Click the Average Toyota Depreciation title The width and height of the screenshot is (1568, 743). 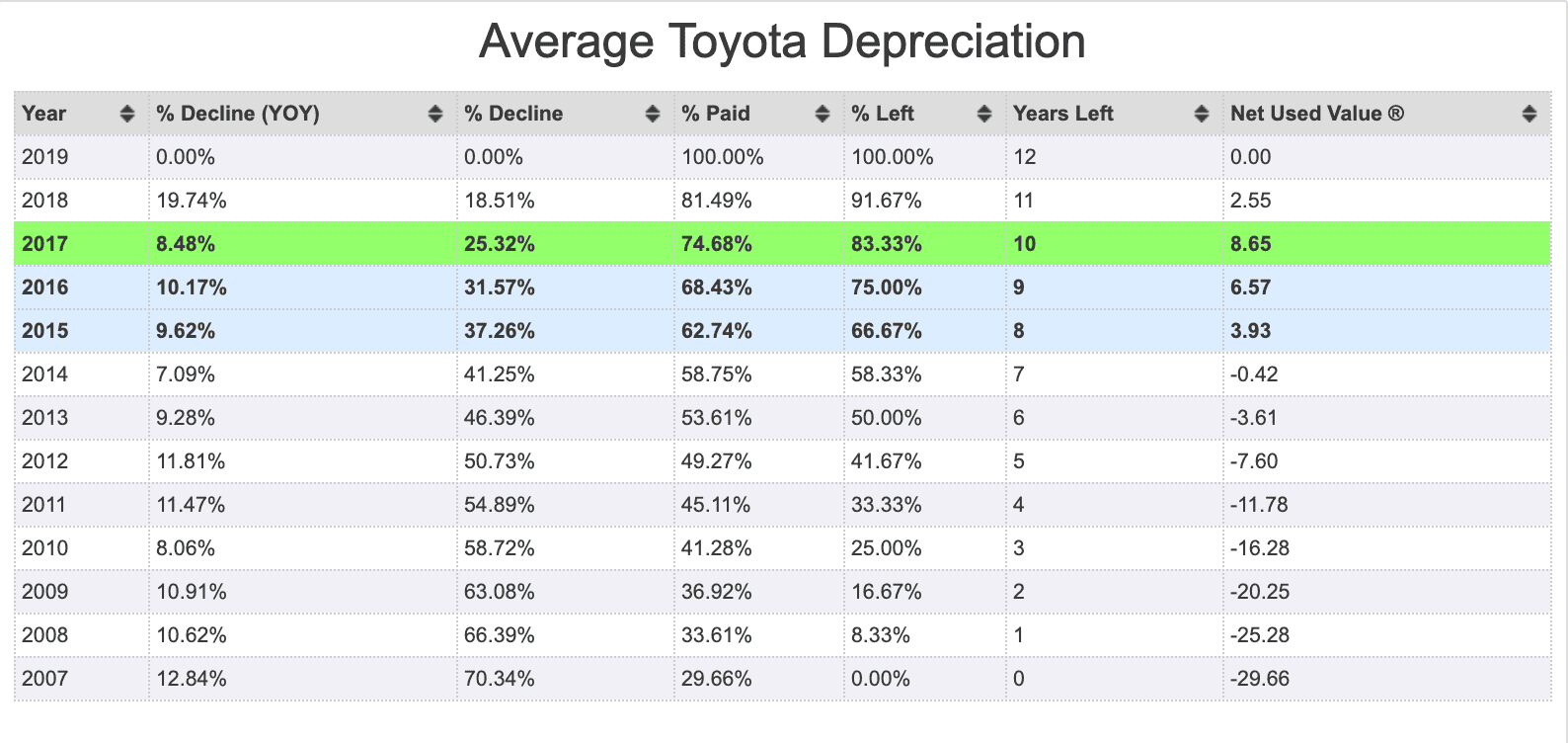point(783,41)
